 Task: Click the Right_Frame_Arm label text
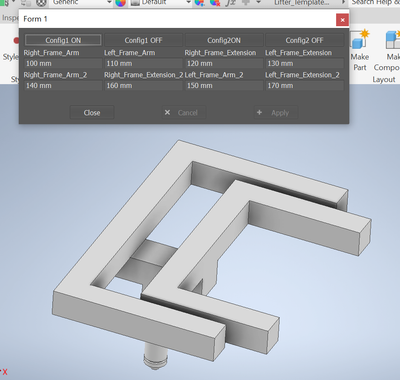pos(51,53)
